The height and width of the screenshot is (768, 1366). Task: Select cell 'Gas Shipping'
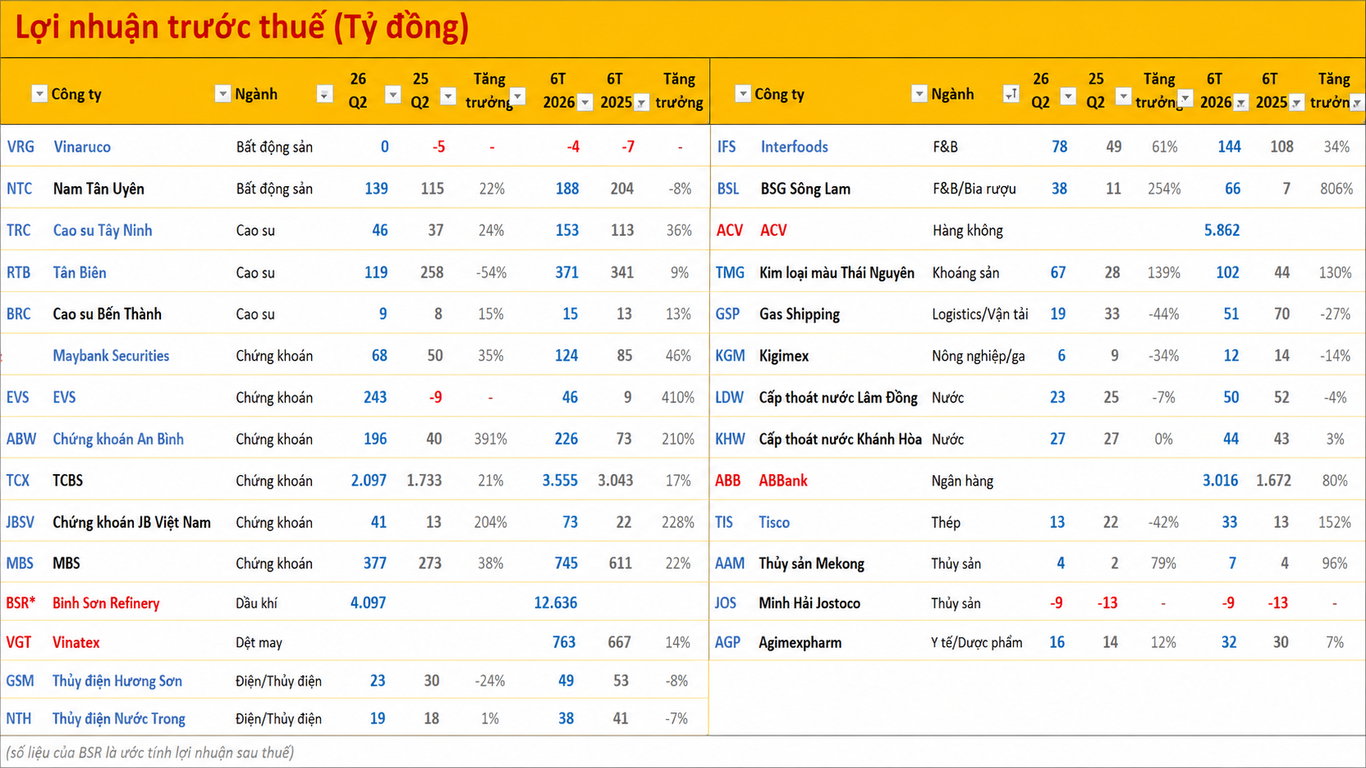799,314
